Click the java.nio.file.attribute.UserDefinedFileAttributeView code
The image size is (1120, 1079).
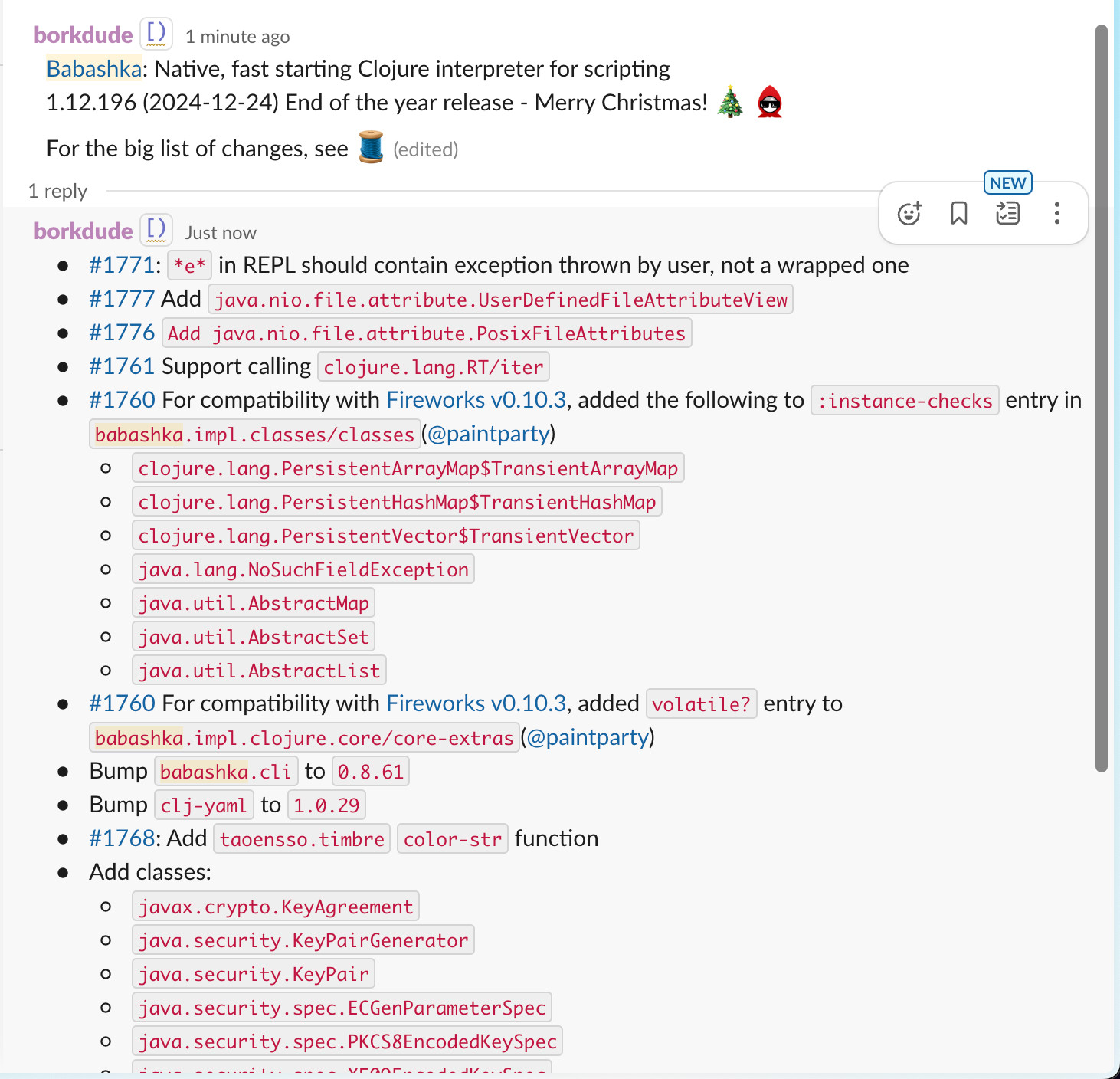(x=501, y=300)
